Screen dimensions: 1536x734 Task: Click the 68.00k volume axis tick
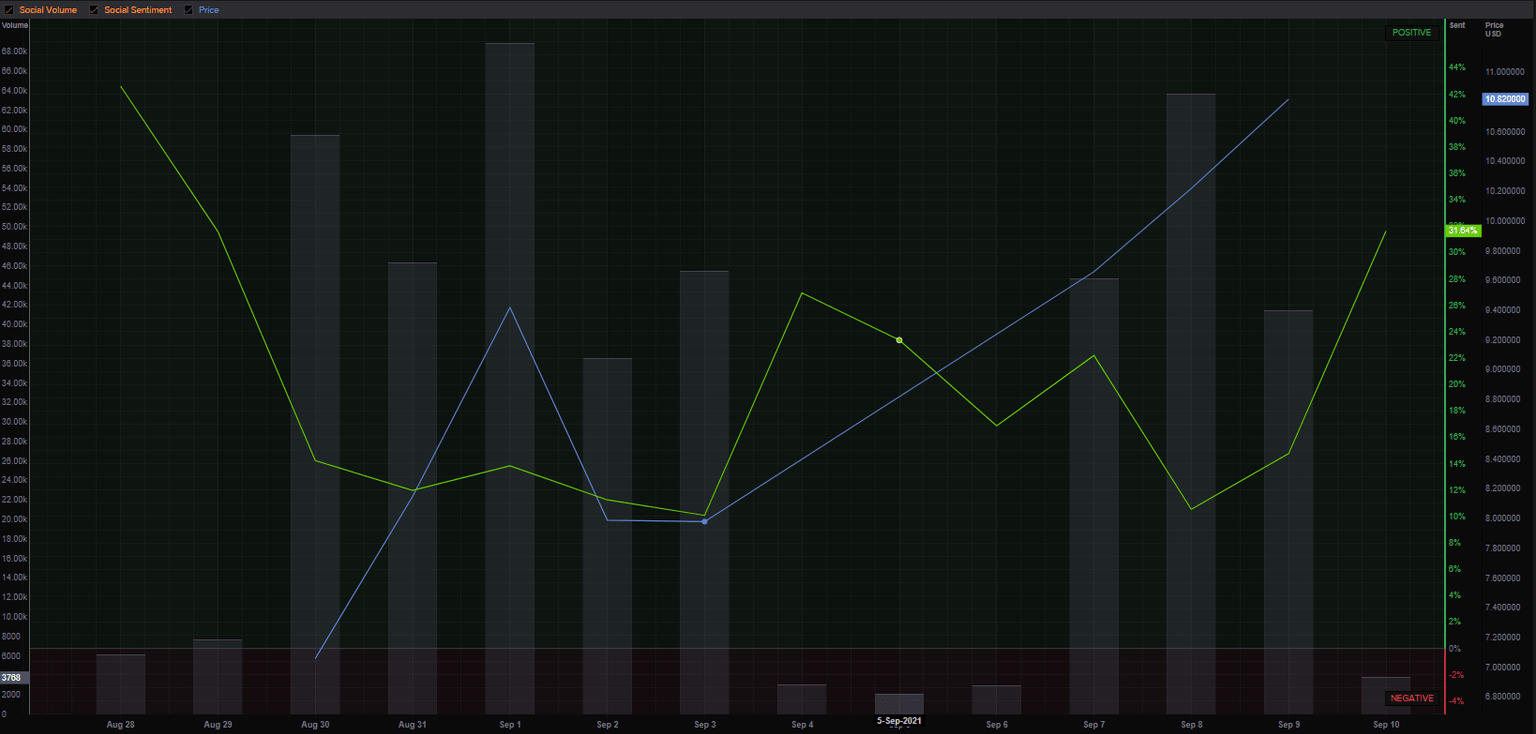(x=15, y=51)
